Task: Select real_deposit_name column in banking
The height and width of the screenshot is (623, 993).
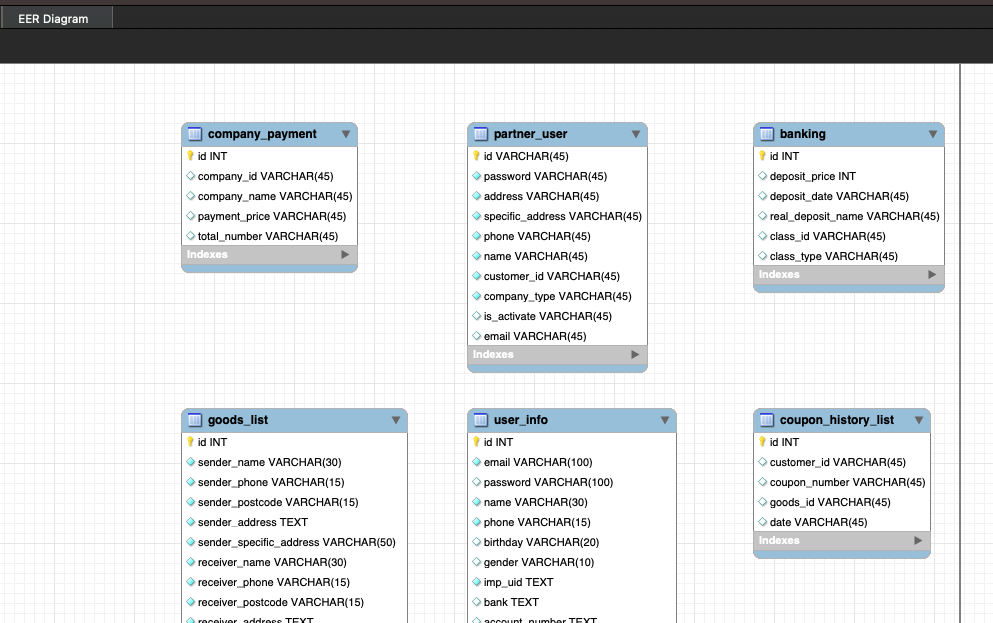Action: point(854,216)
